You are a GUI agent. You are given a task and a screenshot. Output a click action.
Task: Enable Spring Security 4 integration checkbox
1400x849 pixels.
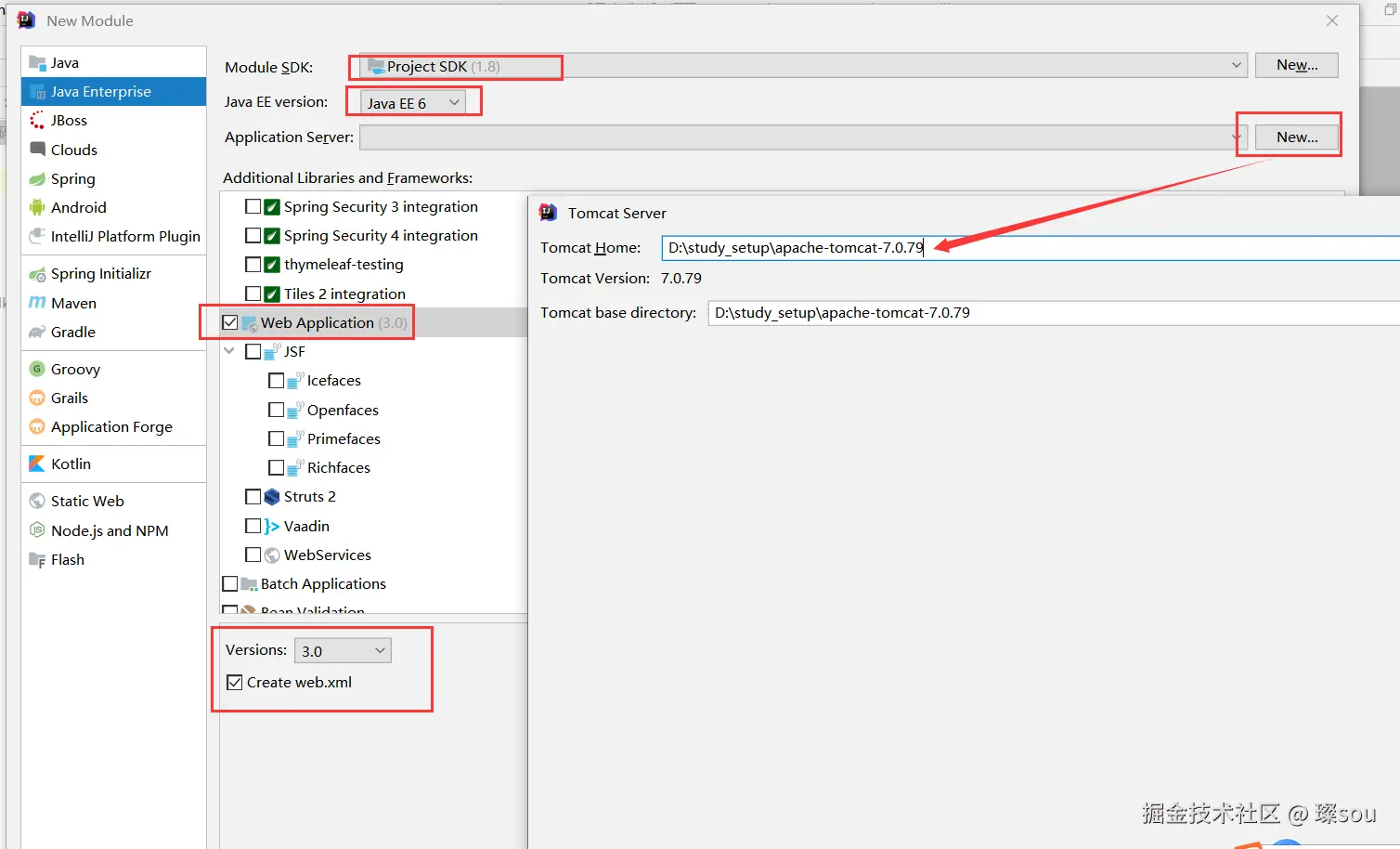pyautogui.click(x=253, y=235)
